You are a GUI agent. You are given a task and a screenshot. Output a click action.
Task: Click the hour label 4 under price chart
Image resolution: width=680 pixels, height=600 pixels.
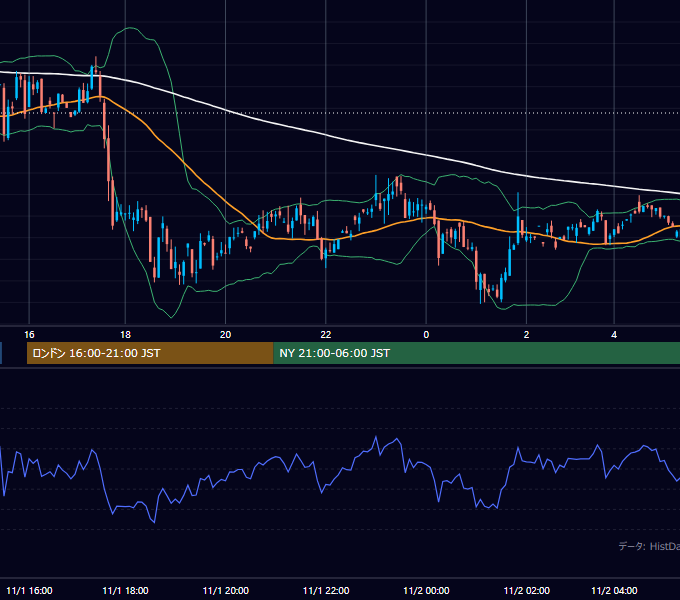pyautogui.click(x=614, y=335)
